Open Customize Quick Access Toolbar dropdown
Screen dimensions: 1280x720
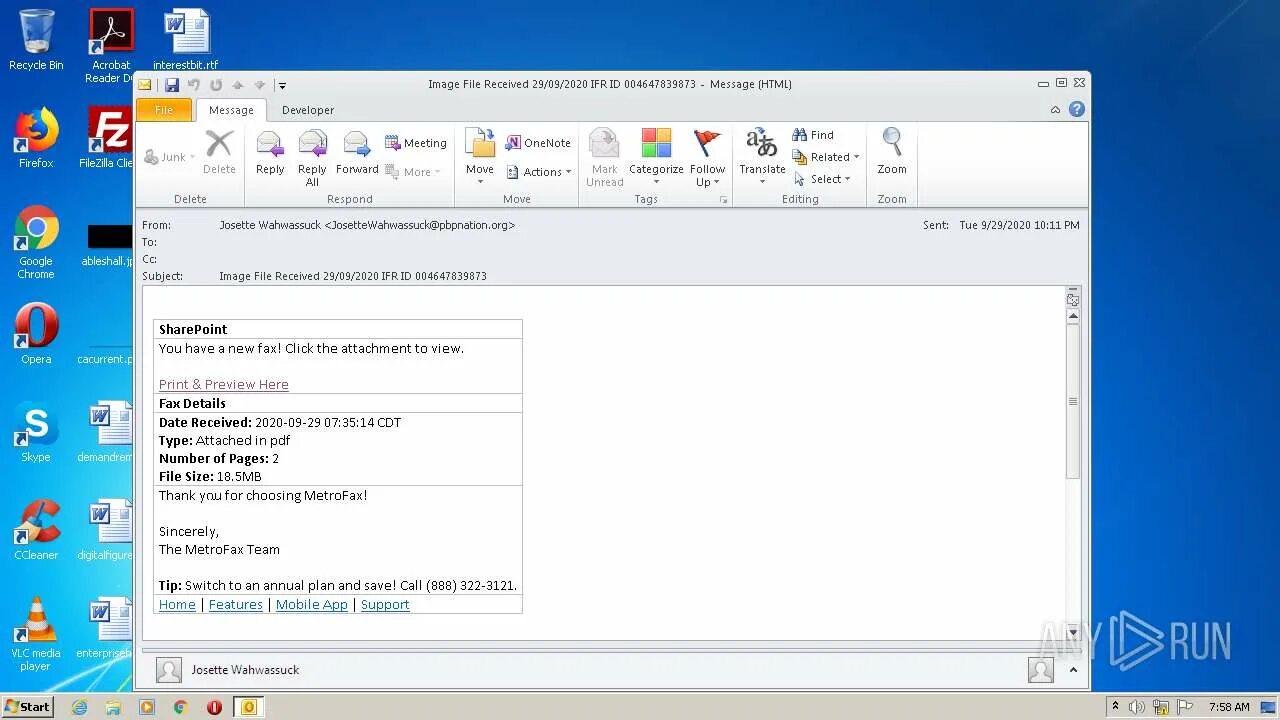[282, 86]
